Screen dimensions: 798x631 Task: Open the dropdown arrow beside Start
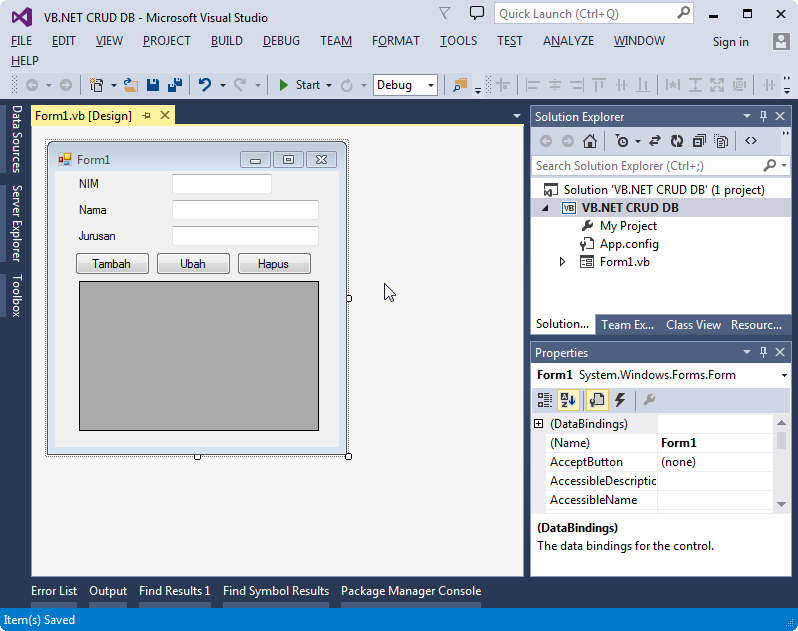(329, 85)
